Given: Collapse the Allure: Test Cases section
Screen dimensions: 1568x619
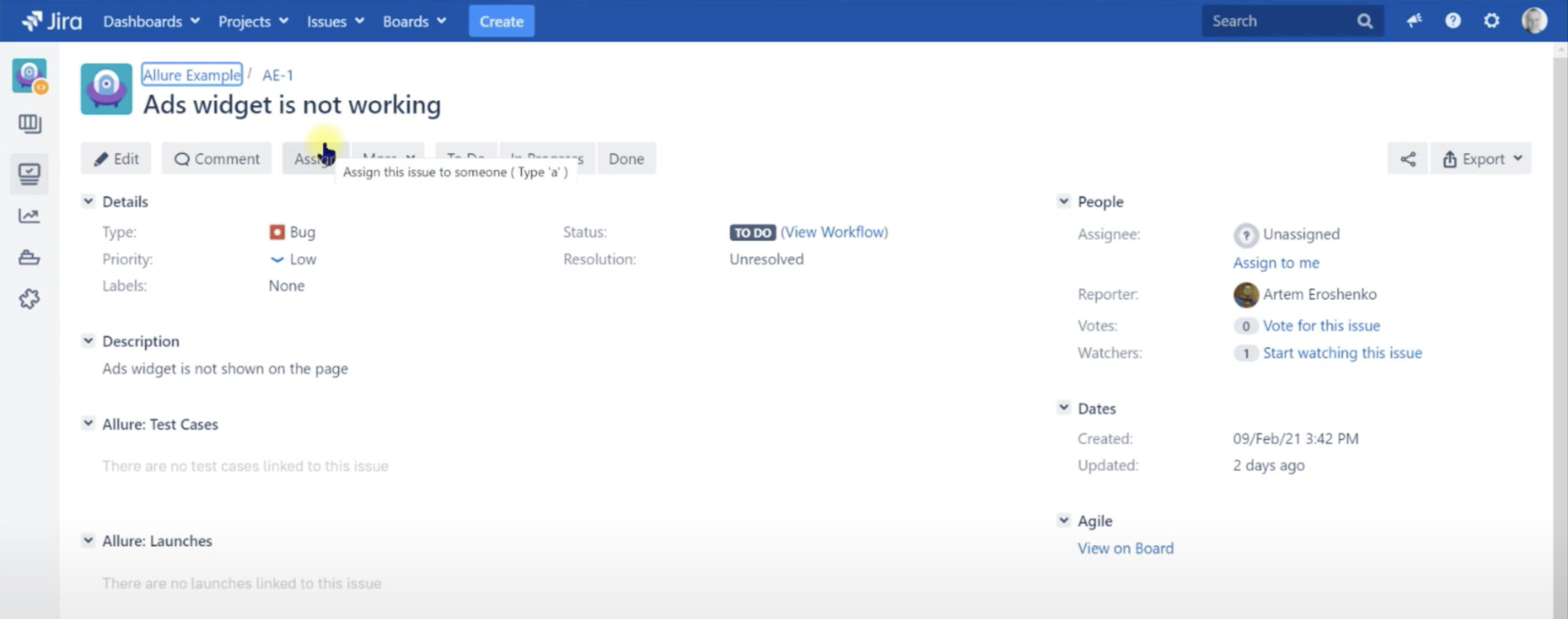Looking at the screenshot, I should [89, 423].
